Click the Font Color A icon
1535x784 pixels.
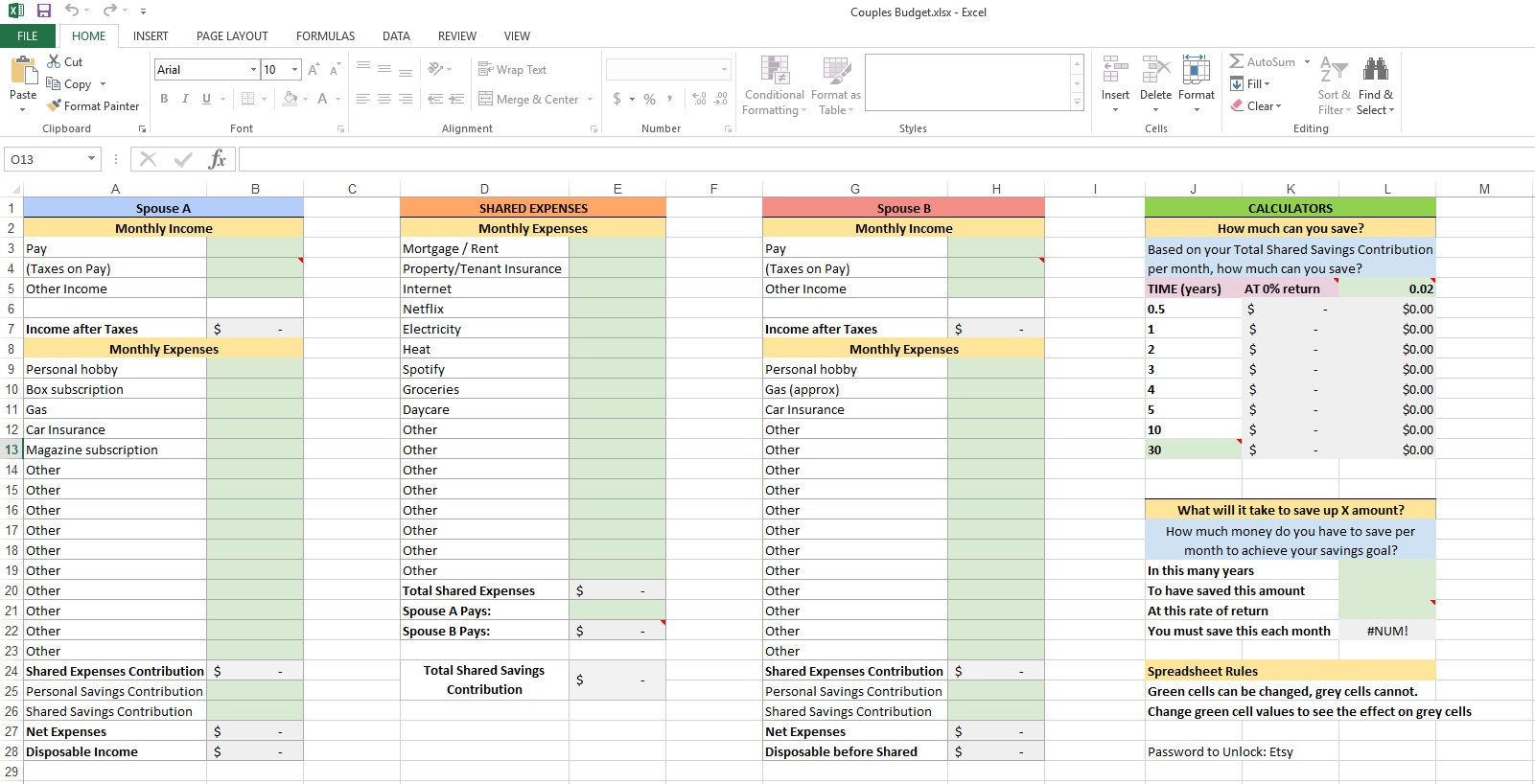pos(323,99)
